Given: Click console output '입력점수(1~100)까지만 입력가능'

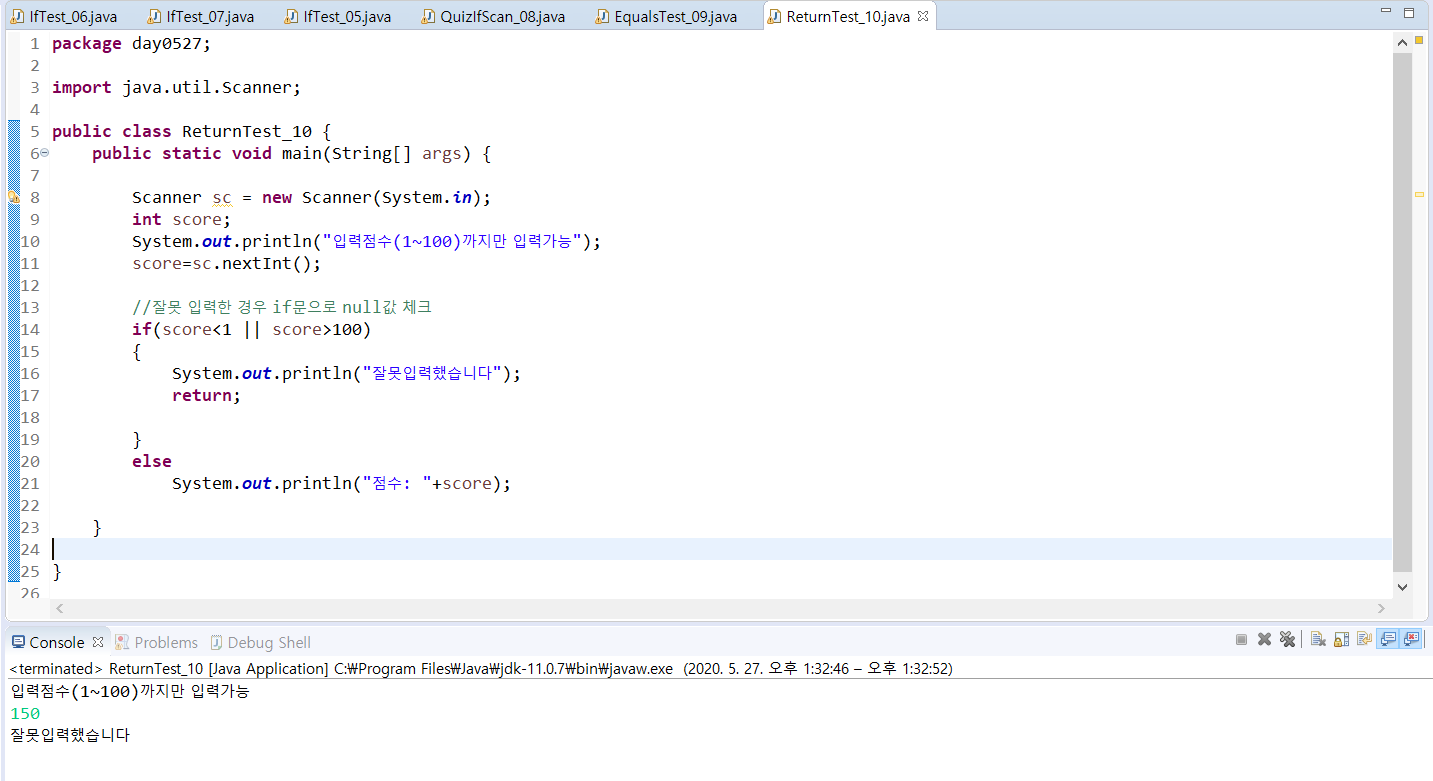Looking at the screenshot, I should [130, 692].
